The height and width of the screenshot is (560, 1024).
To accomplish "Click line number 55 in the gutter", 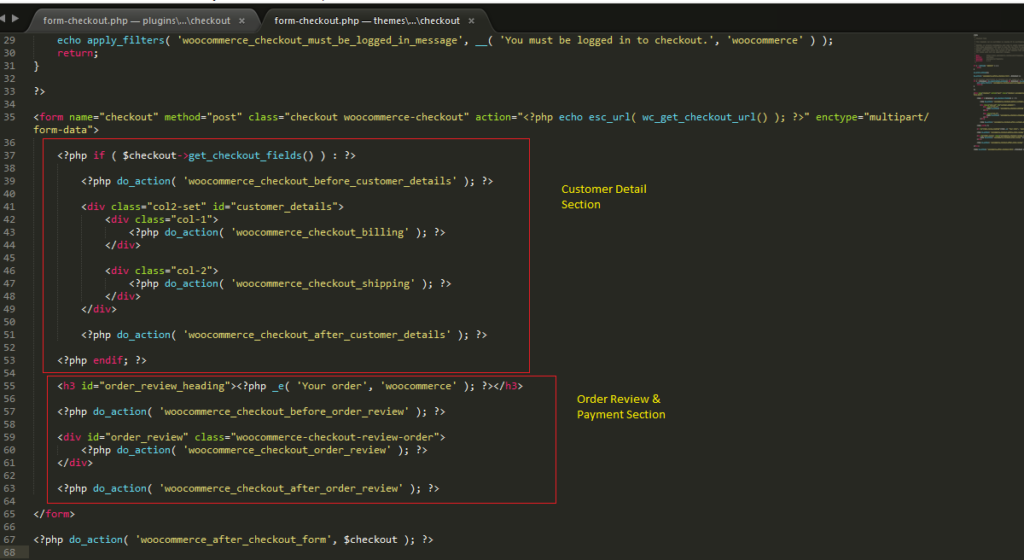I will pos(10,386).
